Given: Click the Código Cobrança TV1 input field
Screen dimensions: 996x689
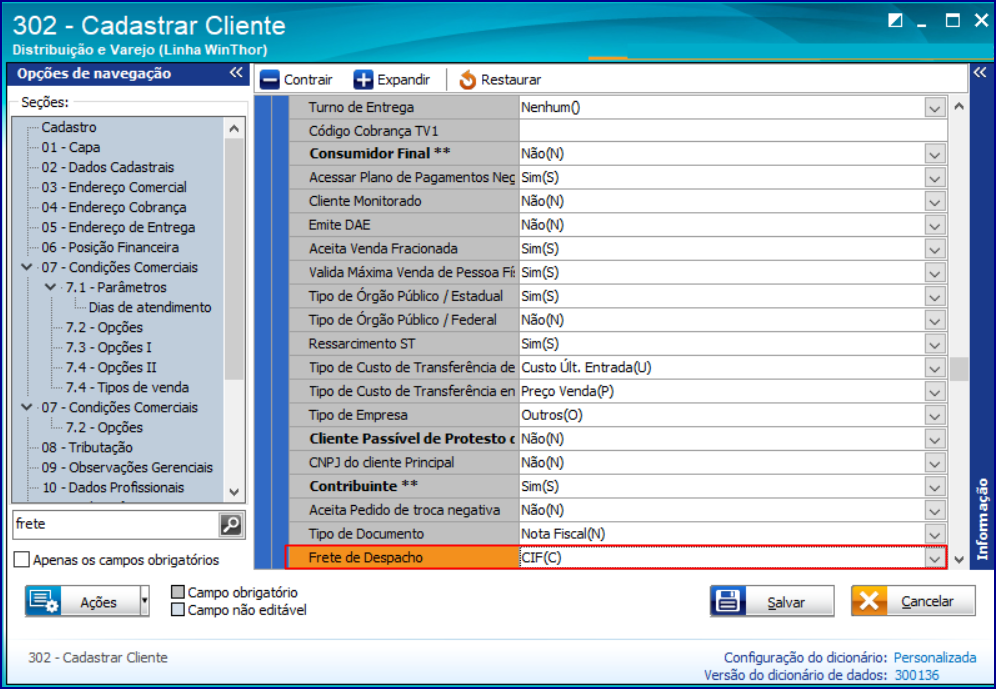Looking at the screenshot, I should (732, 131).
